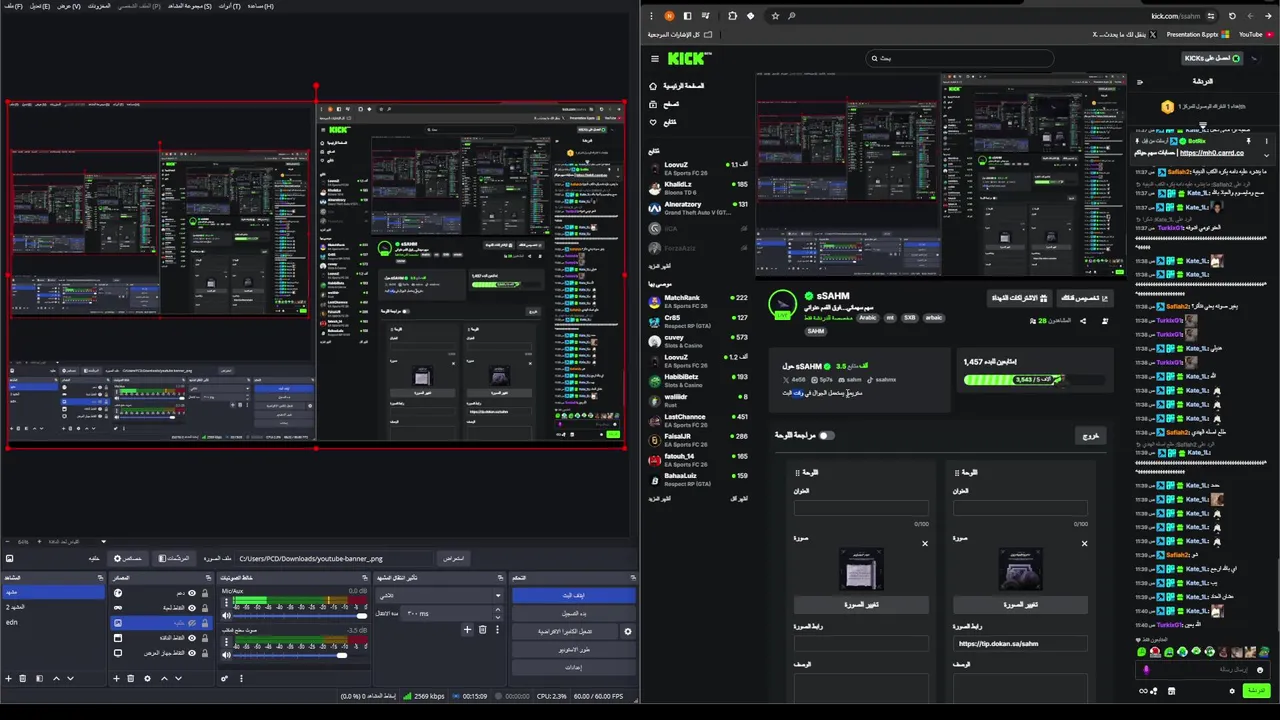Viewport: 1280px width, 720px height.
Task: Click Start Recording button in OBS controls
Action: coord(573,613)
